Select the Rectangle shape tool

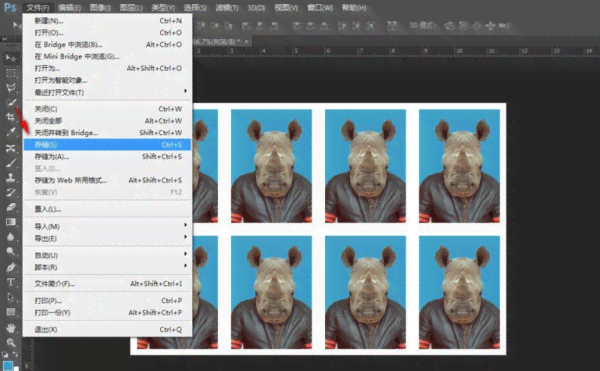[x=10, y=312]
